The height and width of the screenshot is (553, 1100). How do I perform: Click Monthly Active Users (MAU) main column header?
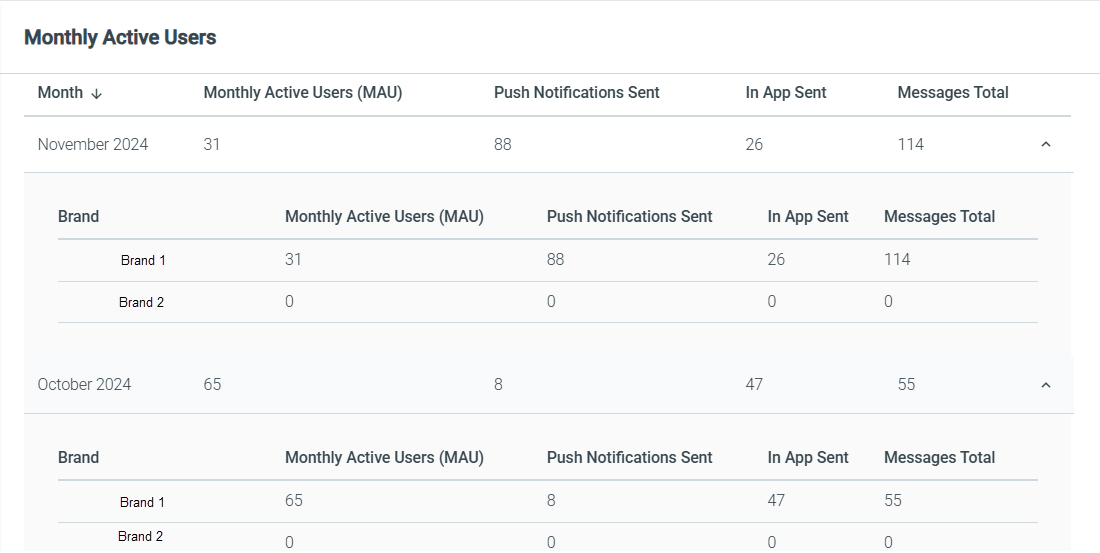pos(302,93)
